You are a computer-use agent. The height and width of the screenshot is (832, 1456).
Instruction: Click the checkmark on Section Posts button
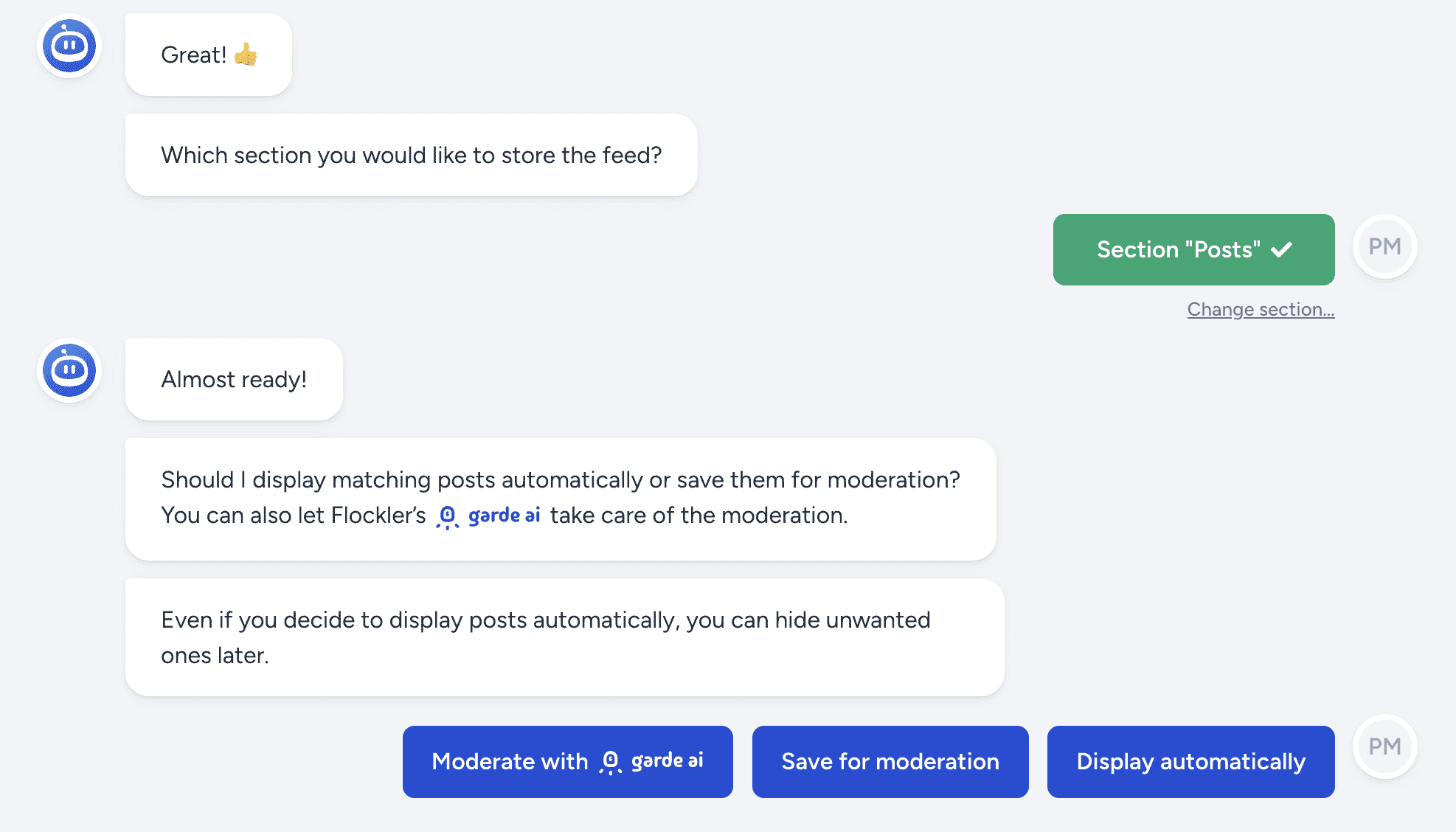[1282, 249]
